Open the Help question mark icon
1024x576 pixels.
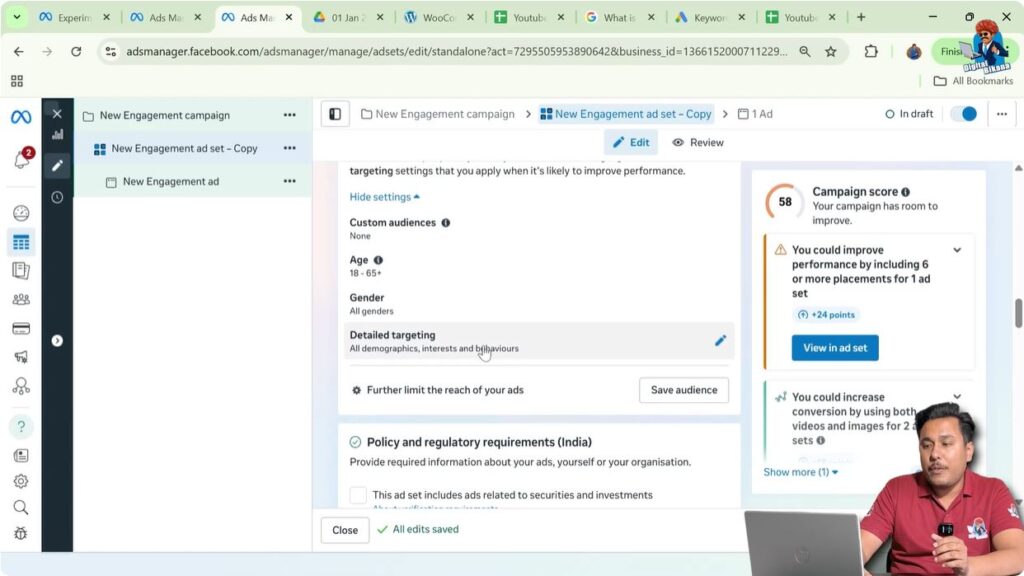tap(20, 426)
